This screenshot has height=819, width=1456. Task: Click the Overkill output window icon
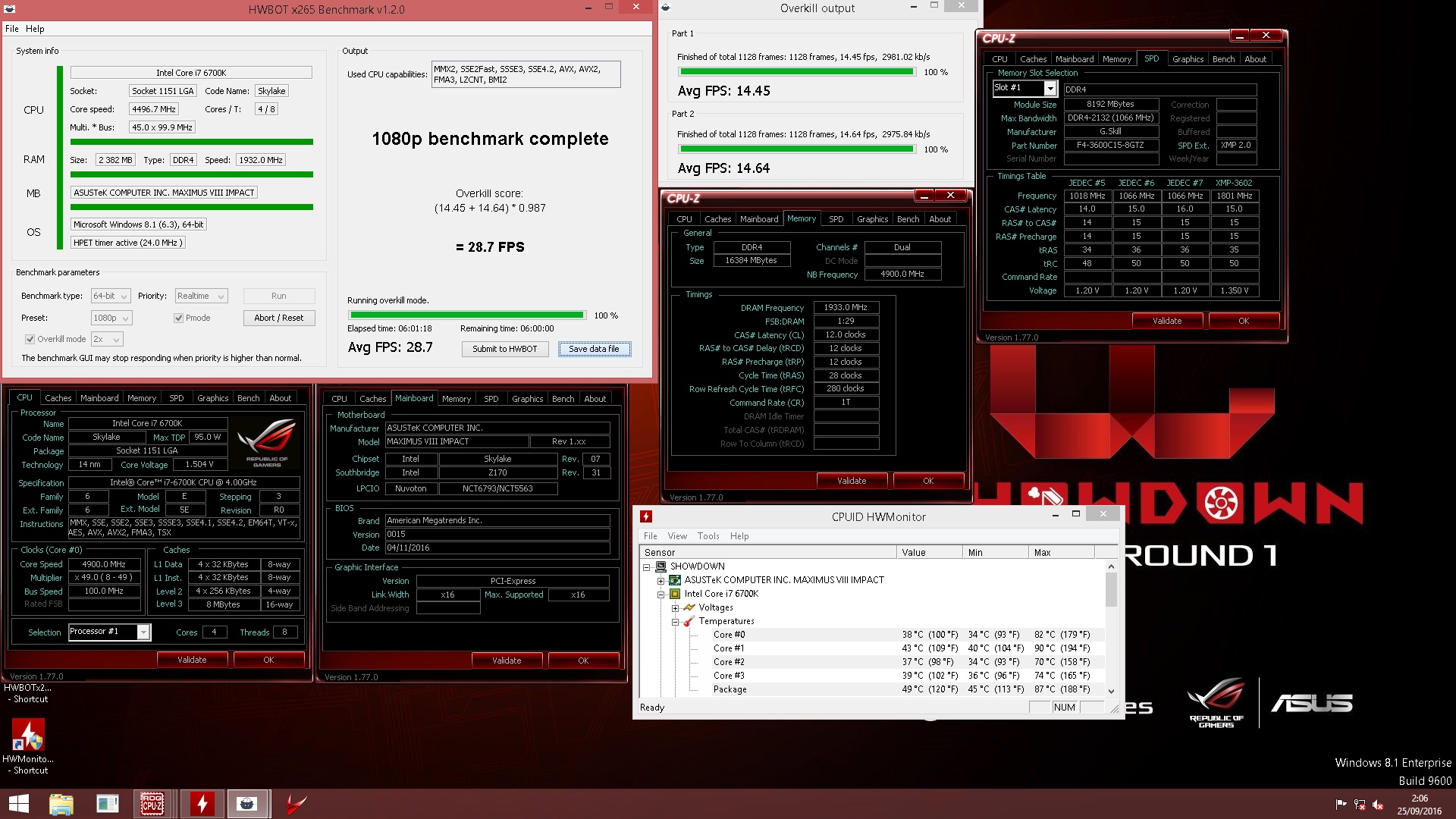pyautogui.click(x=667, y=8)
